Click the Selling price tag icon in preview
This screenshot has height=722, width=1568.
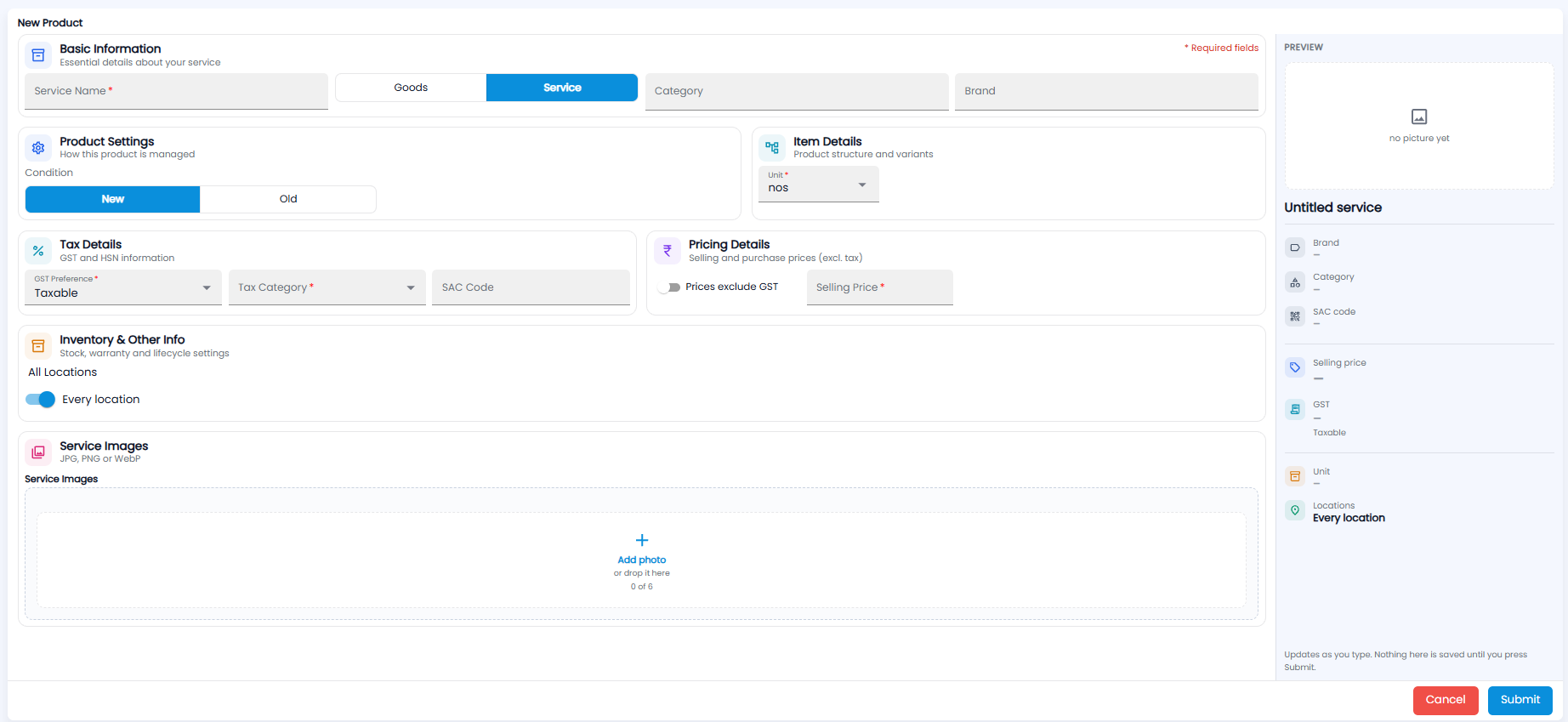pos(1295,367)
